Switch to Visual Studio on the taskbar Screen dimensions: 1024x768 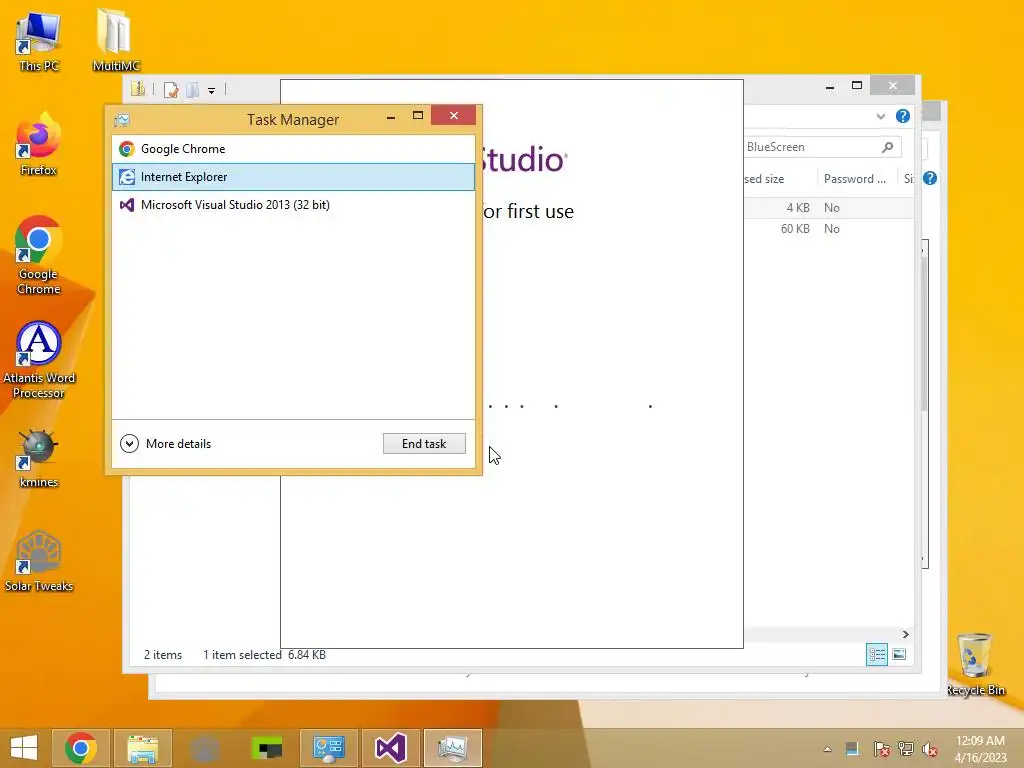pos(391,748)
